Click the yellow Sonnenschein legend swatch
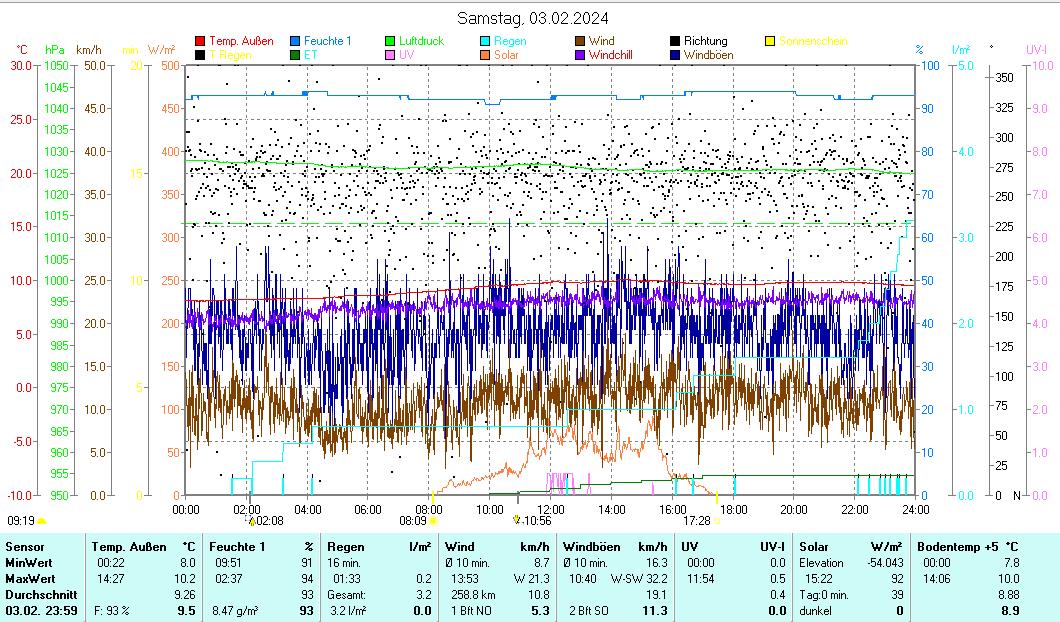 tap(769, 41)
